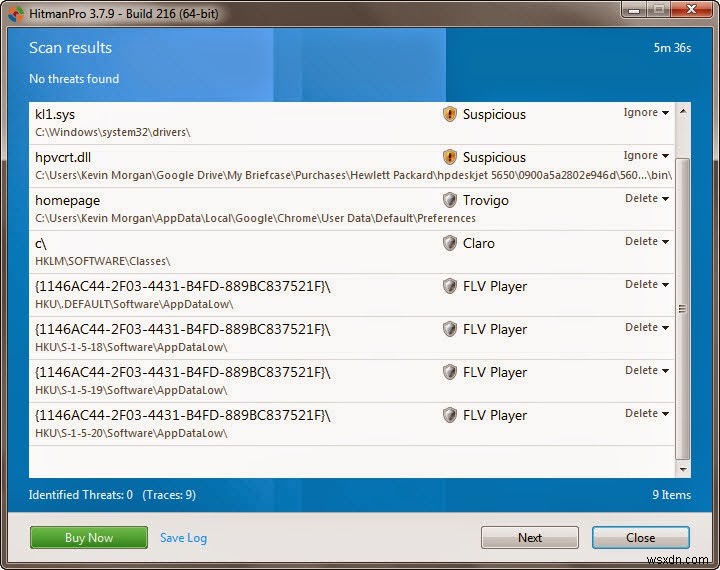Click the HKLM\SOFTWARE\Classes\ path
The height and width of the screenshot is (570, 720).
pos(103,261)
